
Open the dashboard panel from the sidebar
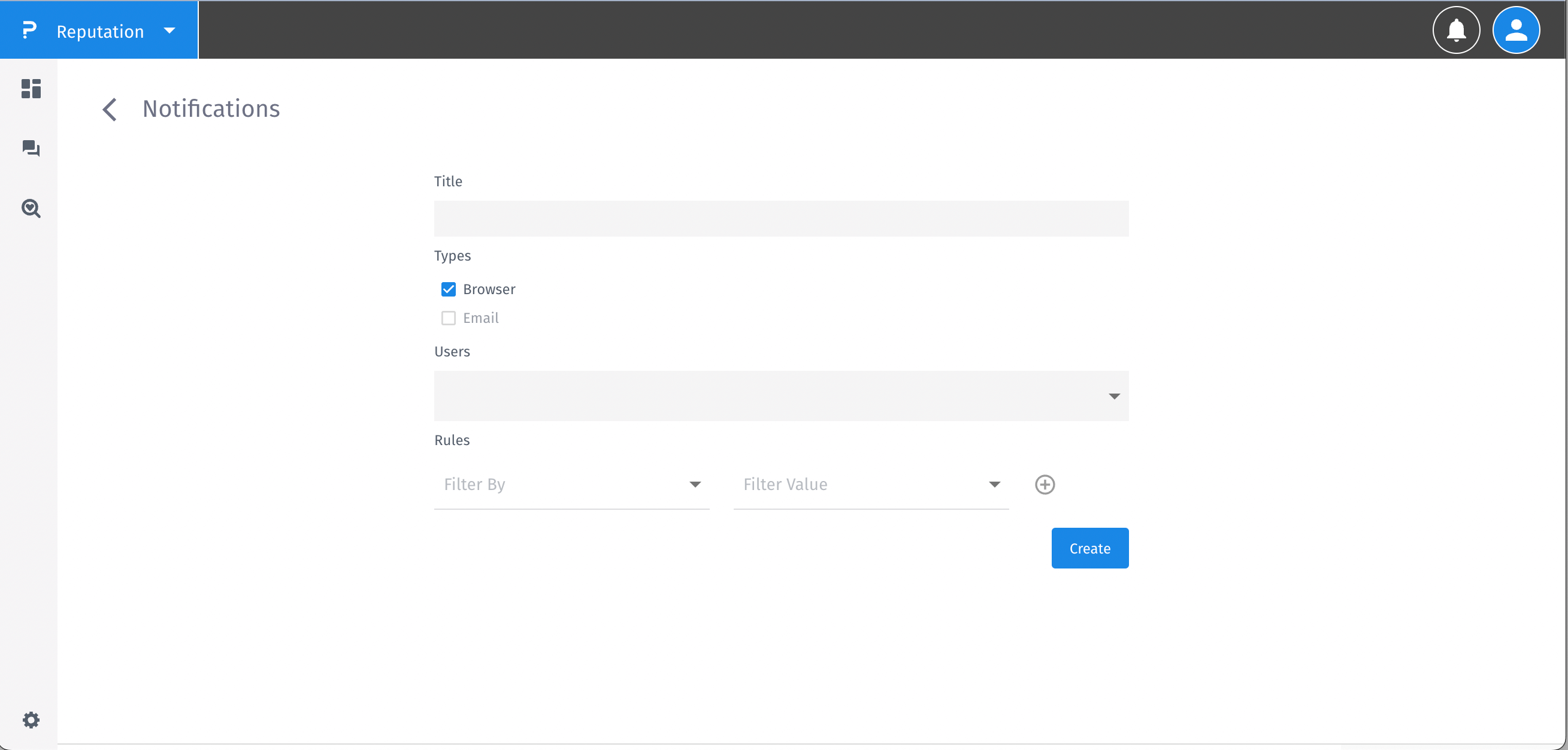[x=31, y=89]
